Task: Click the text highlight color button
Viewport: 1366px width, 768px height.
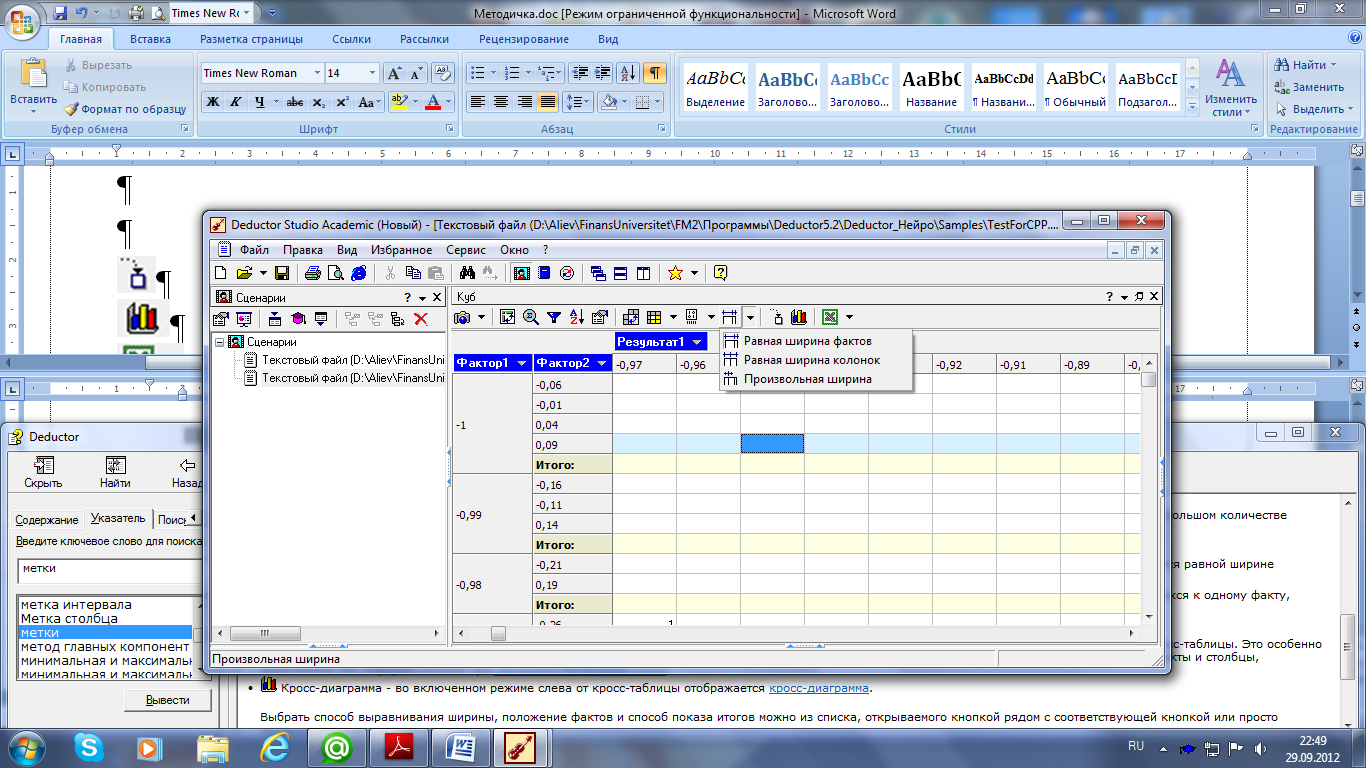Action: (x=398, y=102)
